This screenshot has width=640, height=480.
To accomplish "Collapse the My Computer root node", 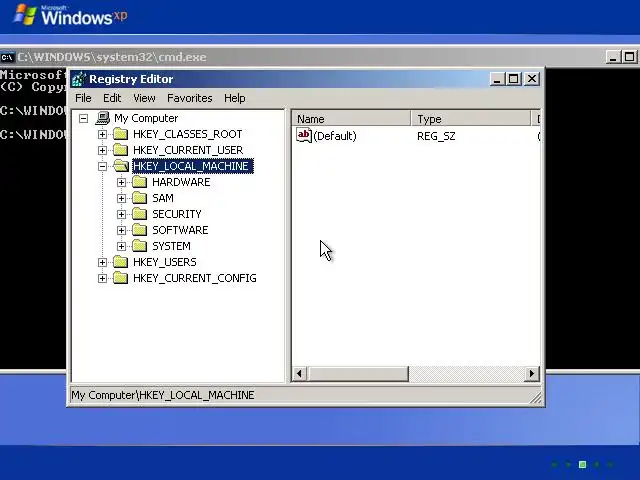I will pos(84,119).
